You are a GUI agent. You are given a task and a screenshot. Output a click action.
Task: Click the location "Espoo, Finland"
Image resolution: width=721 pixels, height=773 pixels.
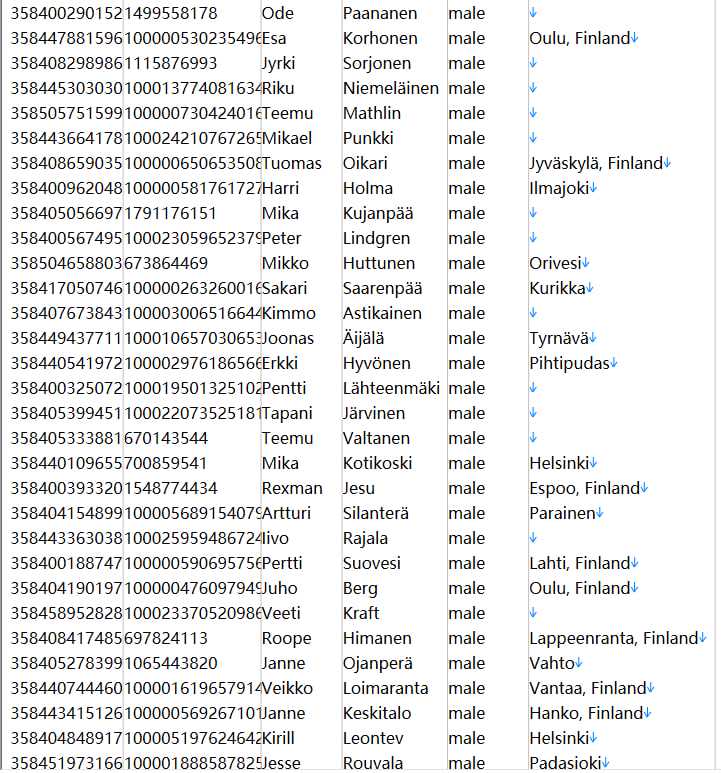tap(584, 489)
